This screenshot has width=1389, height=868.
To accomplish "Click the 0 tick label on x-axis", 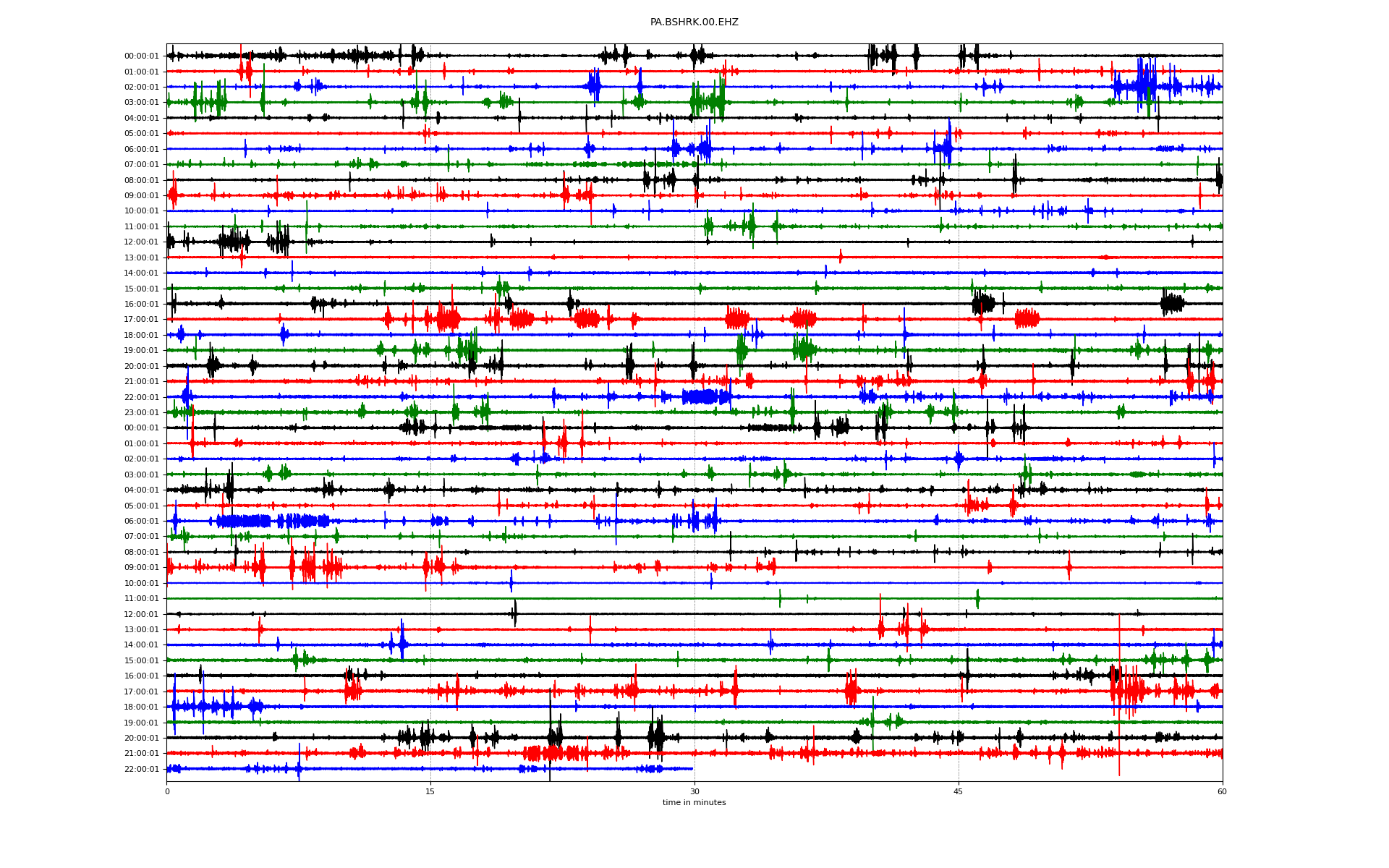I will click(x=167, y=791).
